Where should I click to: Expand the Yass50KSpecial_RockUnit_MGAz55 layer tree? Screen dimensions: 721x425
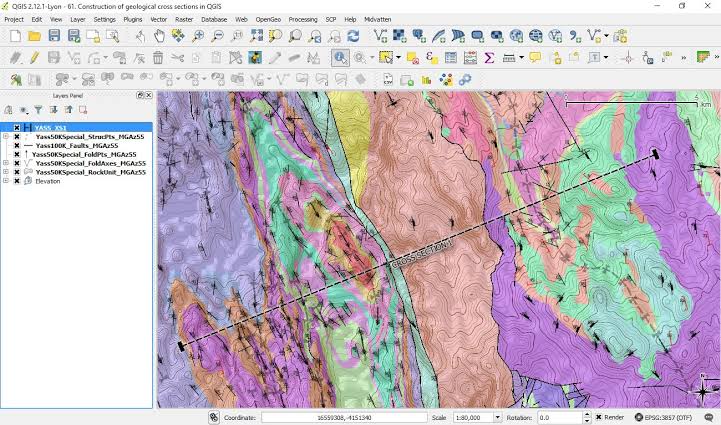(x=6, y=172)
